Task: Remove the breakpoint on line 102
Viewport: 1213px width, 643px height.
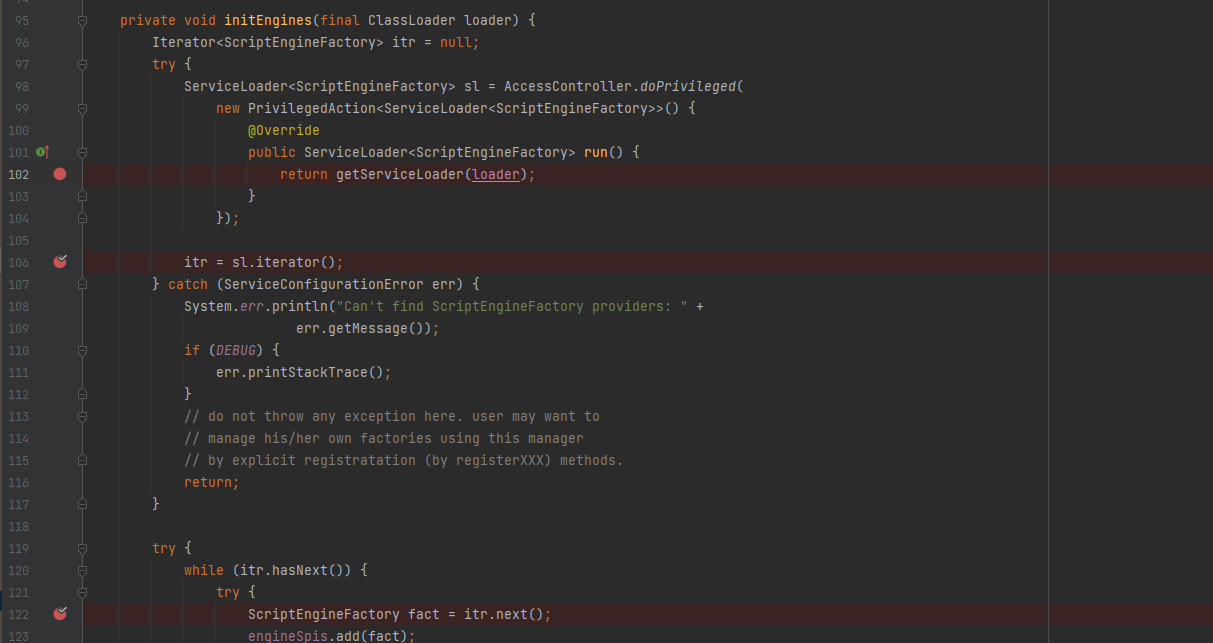Action: coord(60,174)
